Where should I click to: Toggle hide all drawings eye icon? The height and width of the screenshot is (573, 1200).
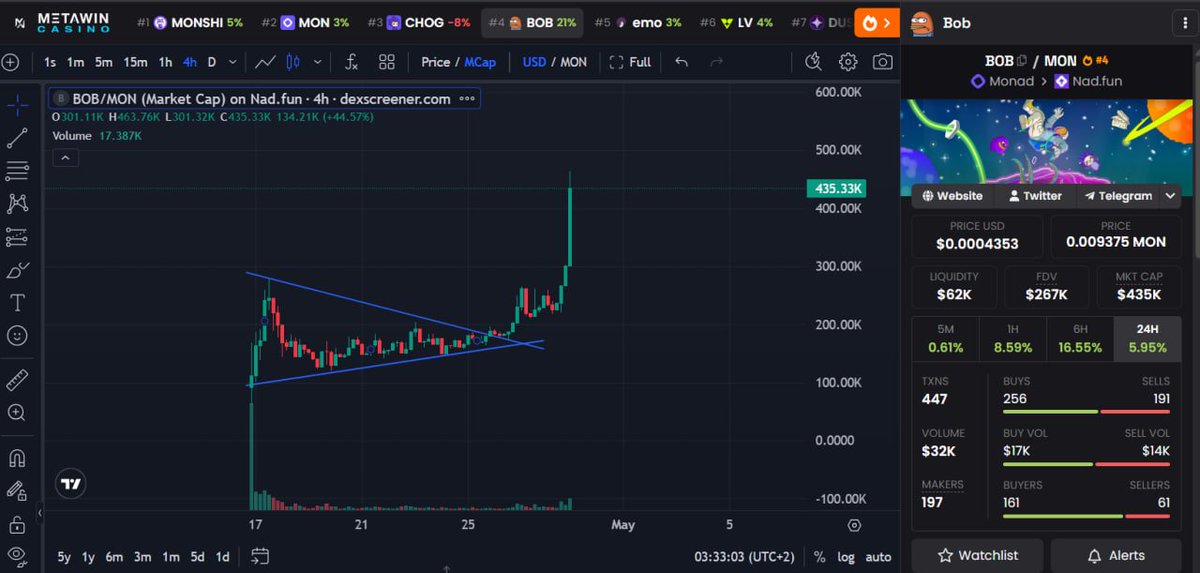pyautogui.click(x=17, y=555)
